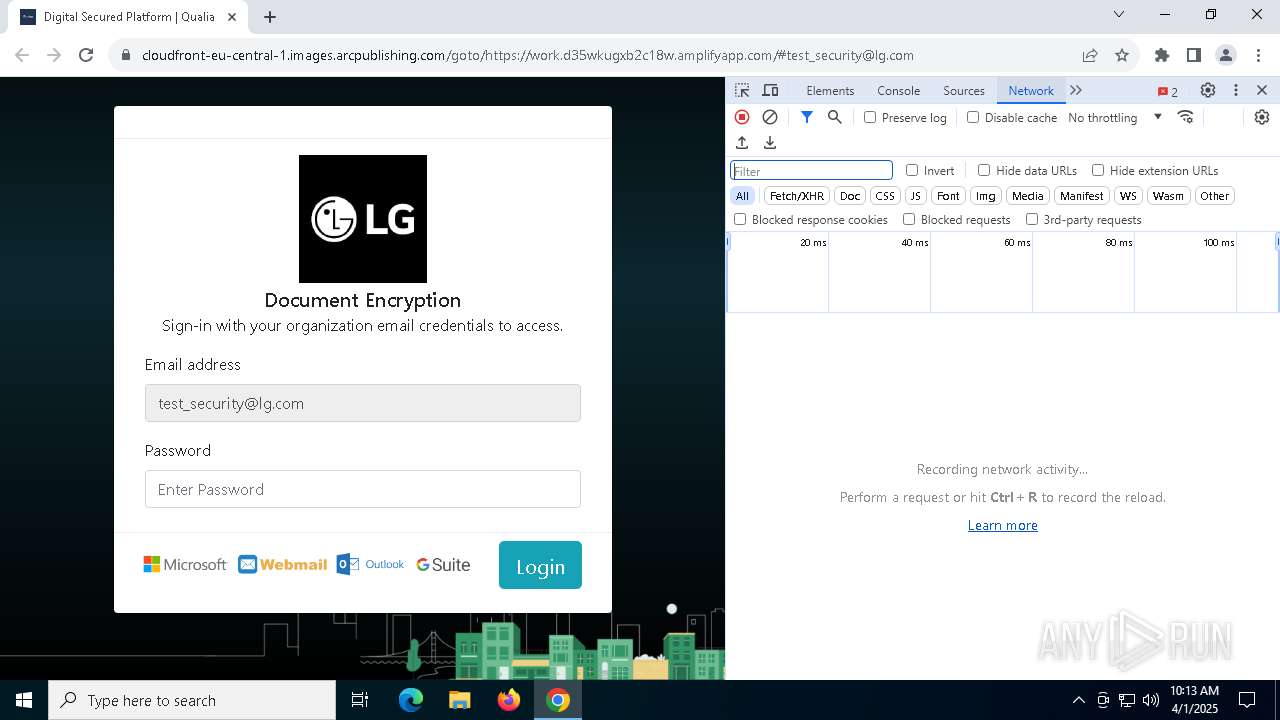Select the Network tab
Screen dimensions: 1280x720
pos(1031,90)
